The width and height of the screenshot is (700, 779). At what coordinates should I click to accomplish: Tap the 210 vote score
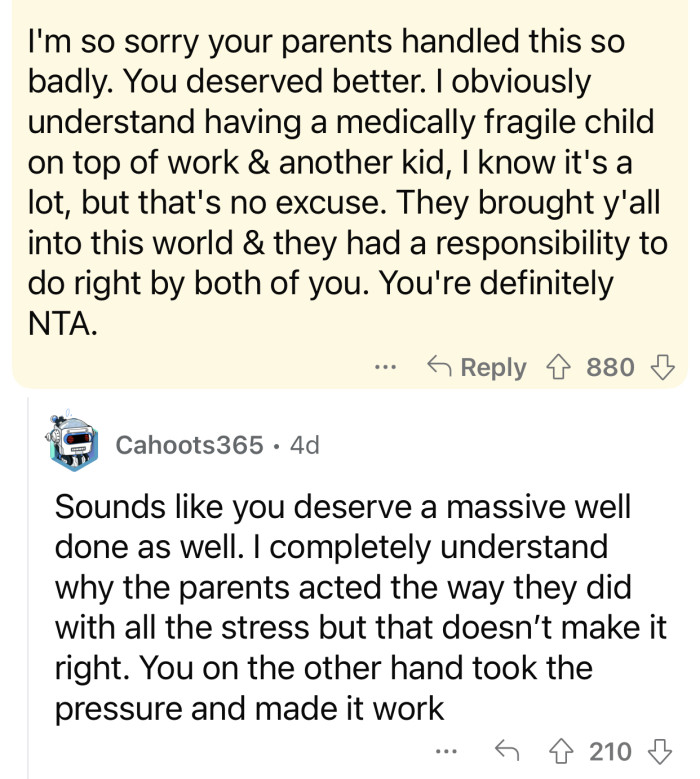coord(611,751)
